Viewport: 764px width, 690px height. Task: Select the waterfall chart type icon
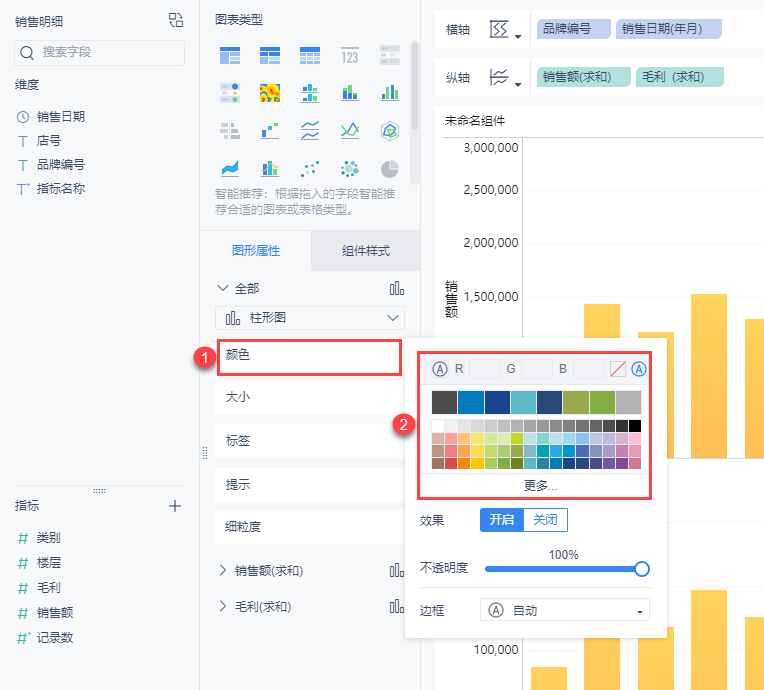coord(270,131)
